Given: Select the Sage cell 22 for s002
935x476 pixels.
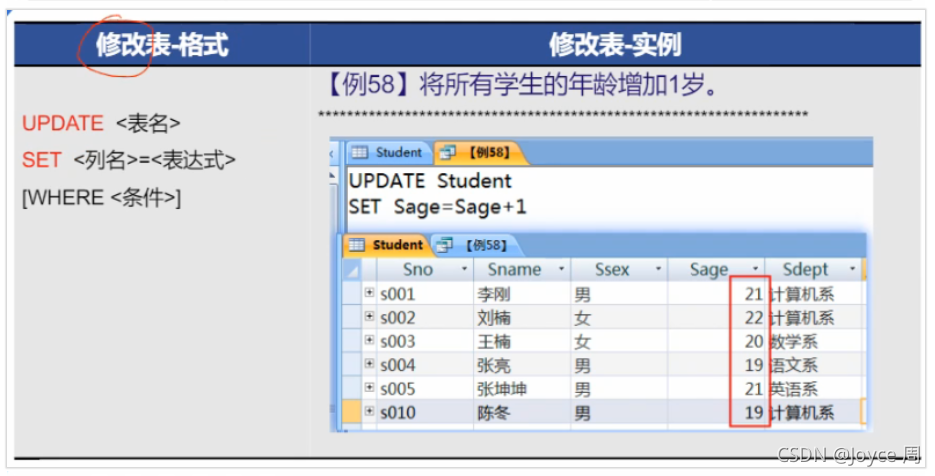Looking at the screenshot, I should 716,318.
